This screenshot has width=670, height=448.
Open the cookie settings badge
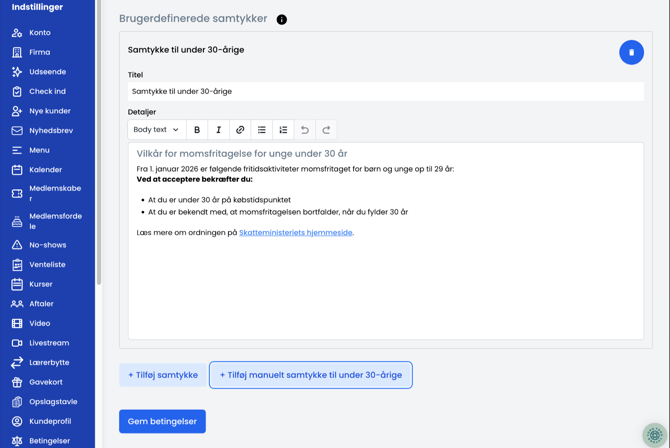coord(654,435)
